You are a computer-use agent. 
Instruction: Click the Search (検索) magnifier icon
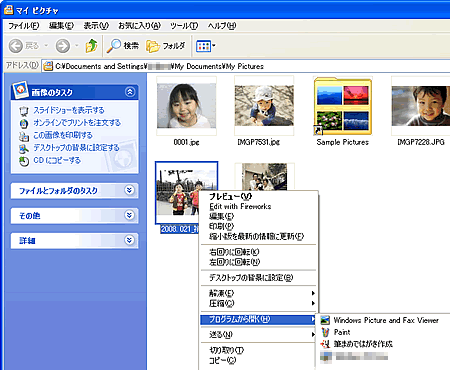[x=114, y=46]
